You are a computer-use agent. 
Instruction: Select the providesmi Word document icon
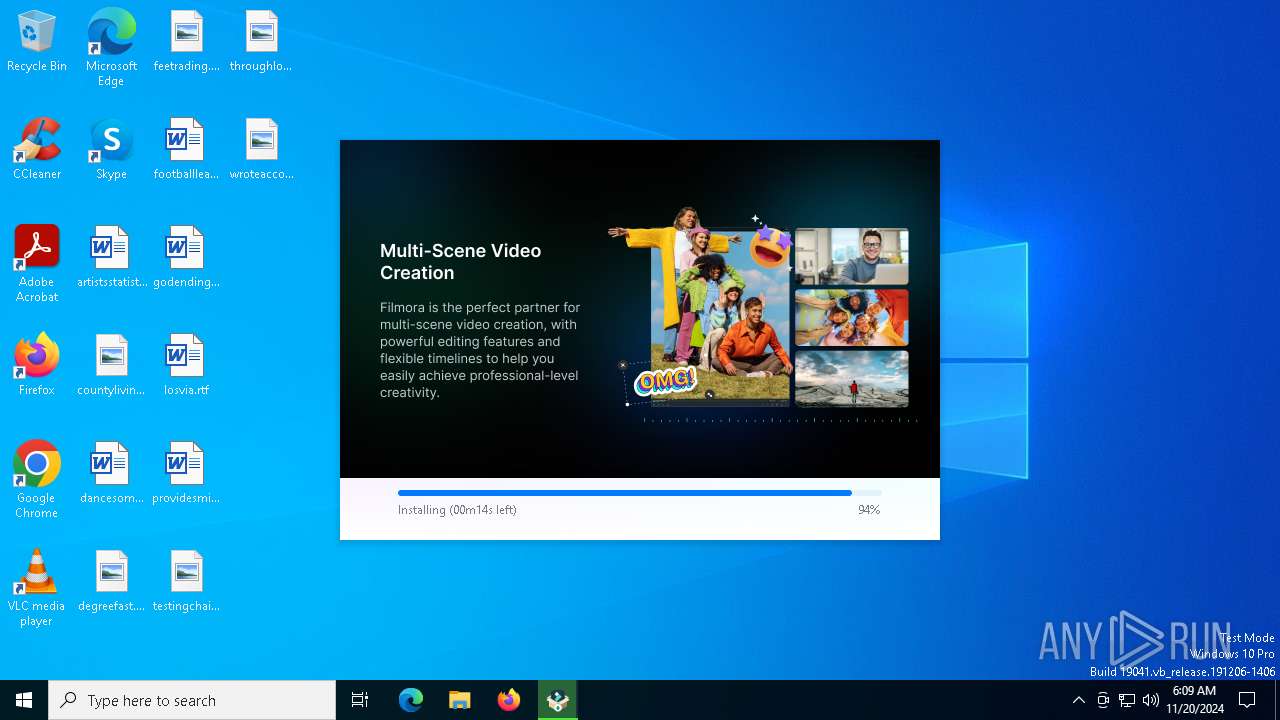[x=186, y=473]
